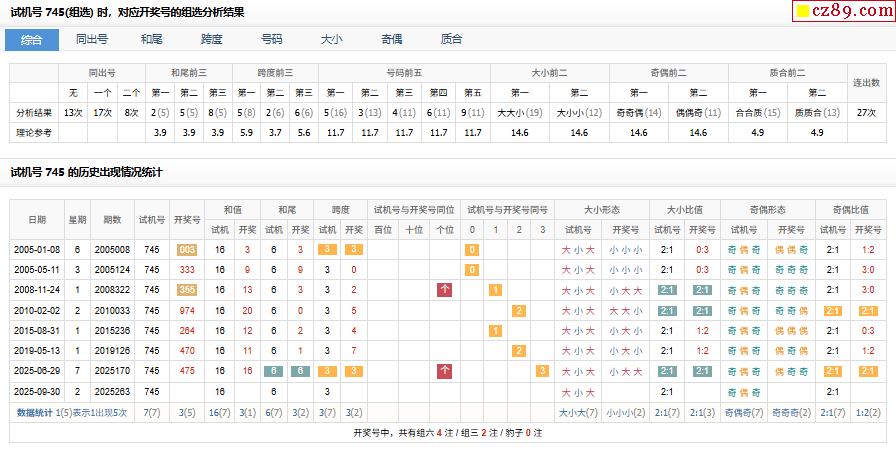Select the 大小 tab
This screenshot has height=450, width=896.
(x=331, y=39)
